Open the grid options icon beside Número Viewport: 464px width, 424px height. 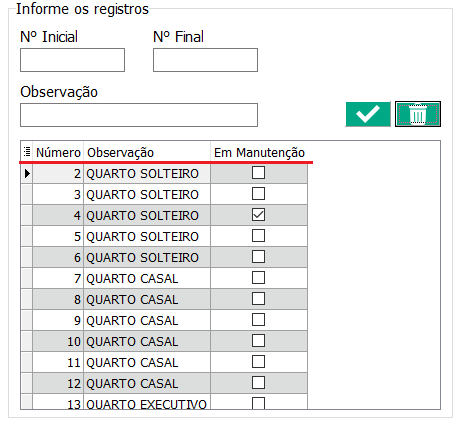coord(27,152)
